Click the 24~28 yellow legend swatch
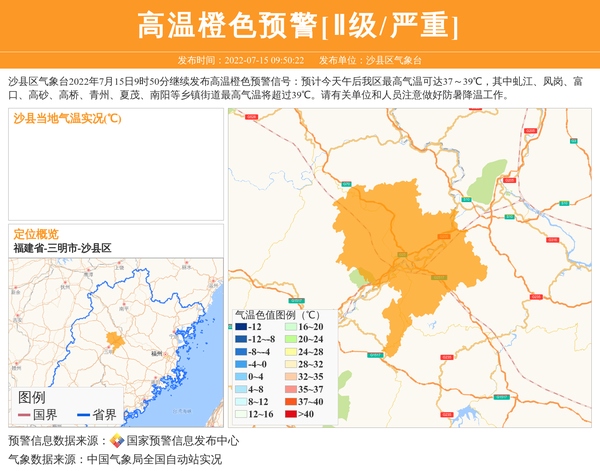This screenshot has height=471, width=600. [x=289, y=352]
